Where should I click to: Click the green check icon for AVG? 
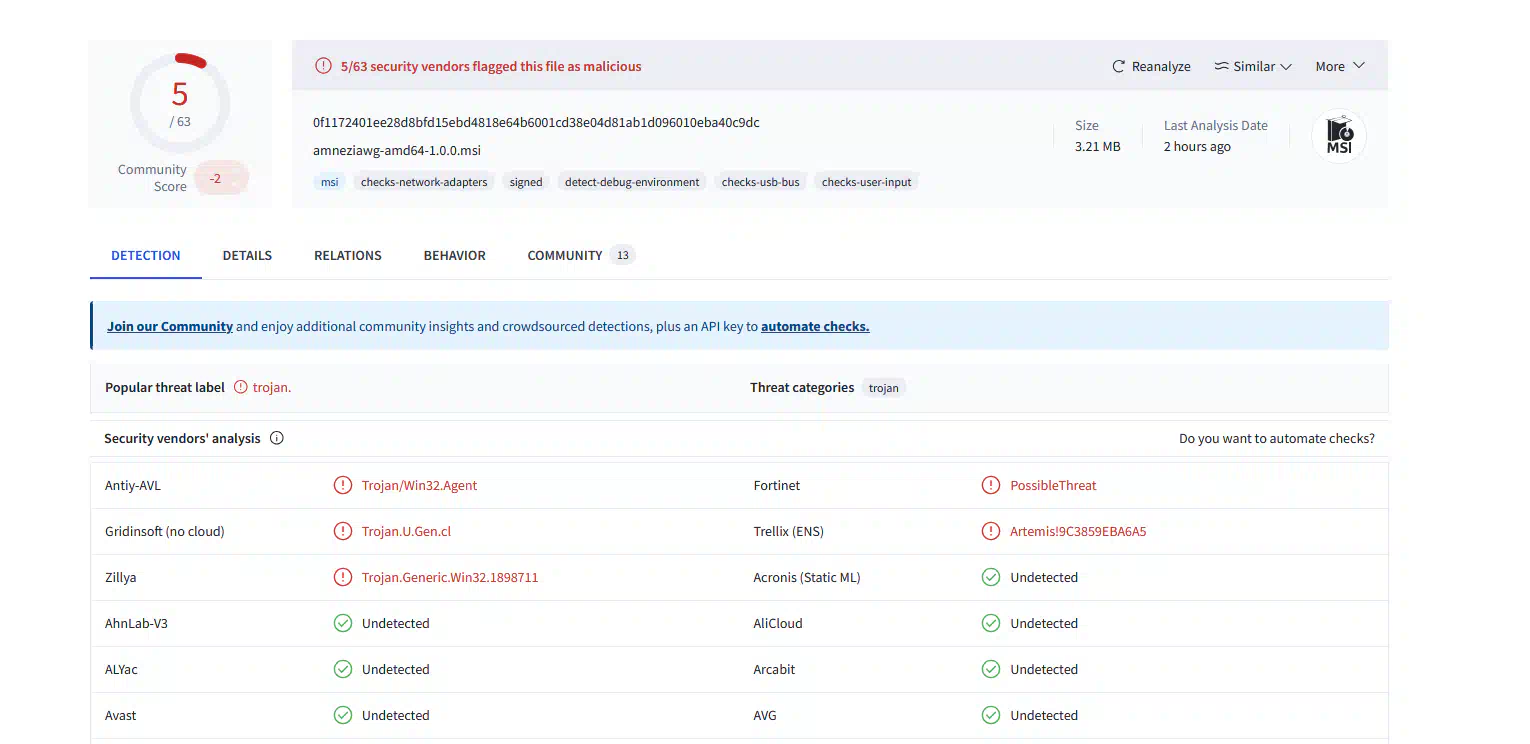click(991, 715)
